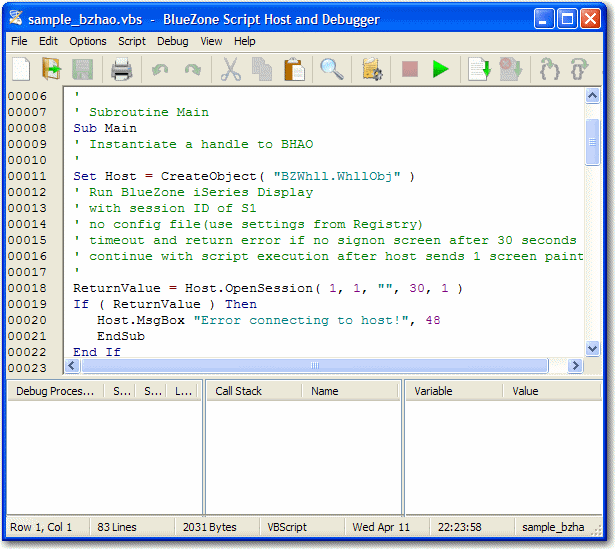Click the vertical scrollbar thumb
Image resolution: width=615 pixels, height=549 pixels.
592,142
